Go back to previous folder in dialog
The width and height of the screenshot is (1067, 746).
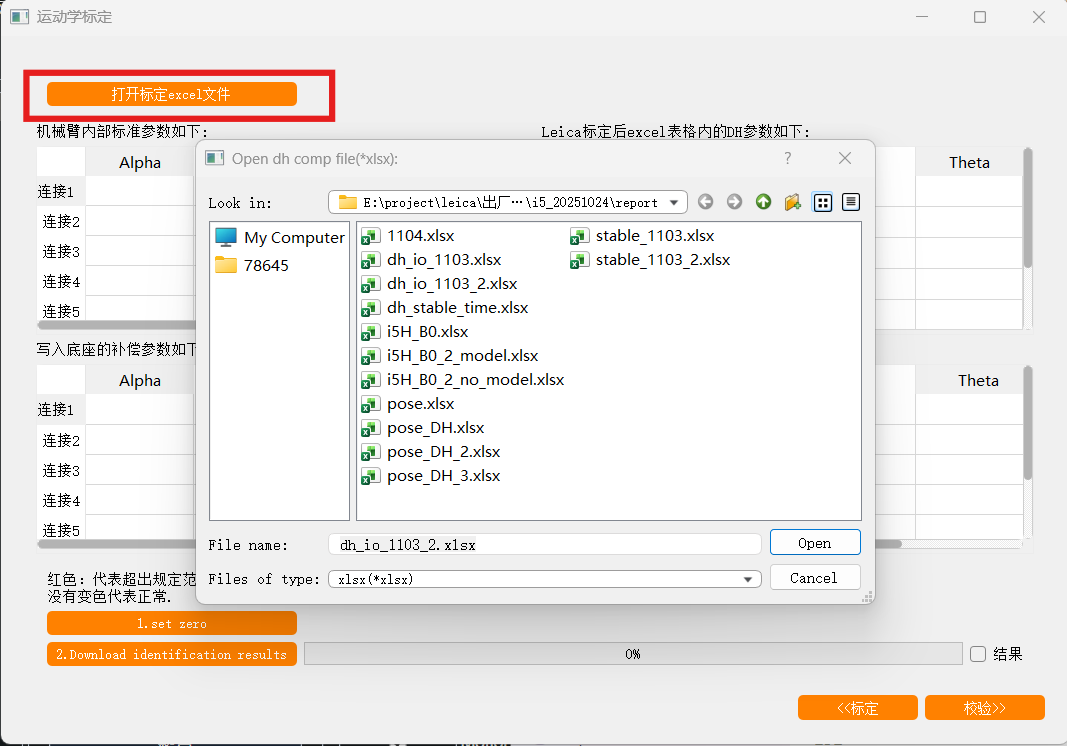(705, 202)
